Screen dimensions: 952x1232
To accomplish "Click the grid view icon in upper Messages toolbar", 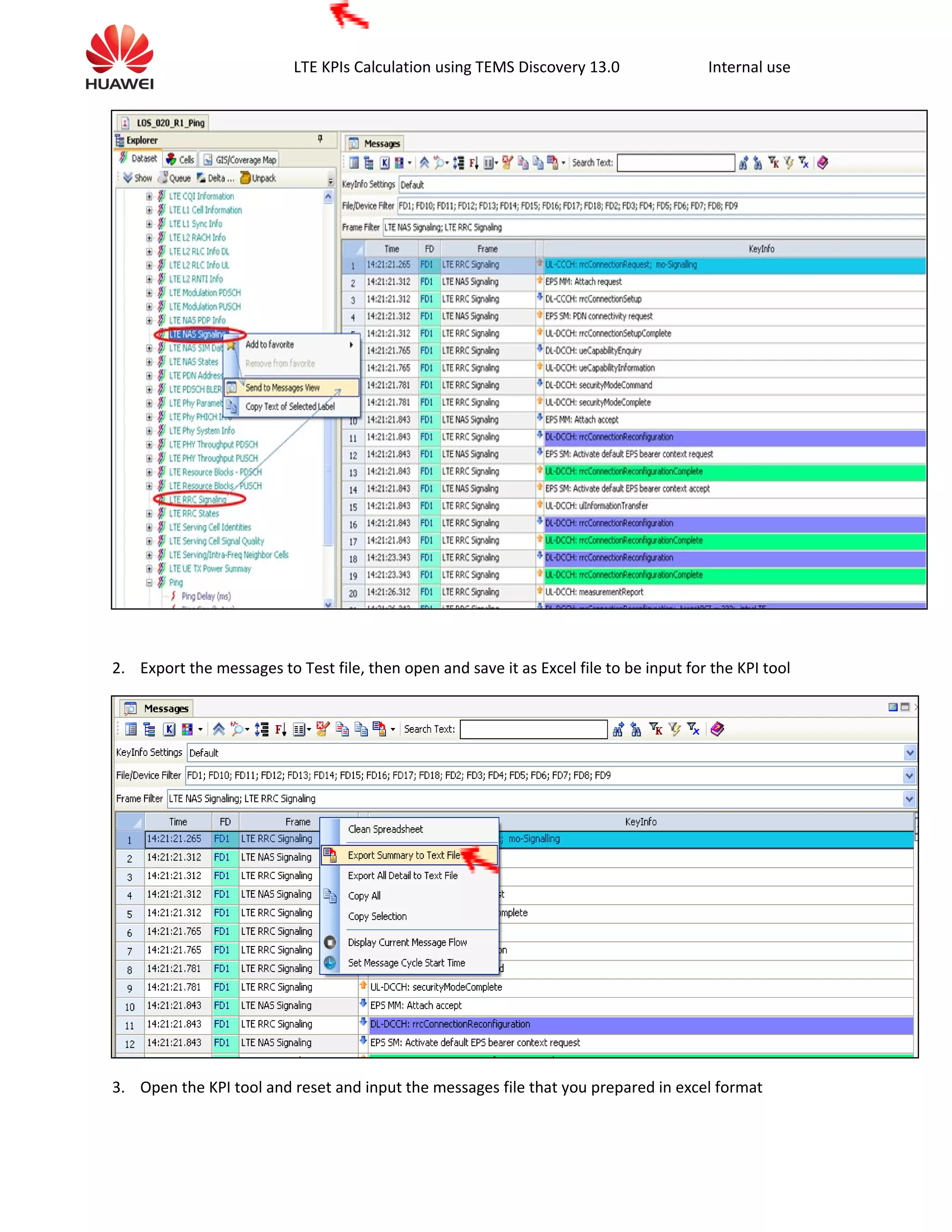I will point(354,163).
